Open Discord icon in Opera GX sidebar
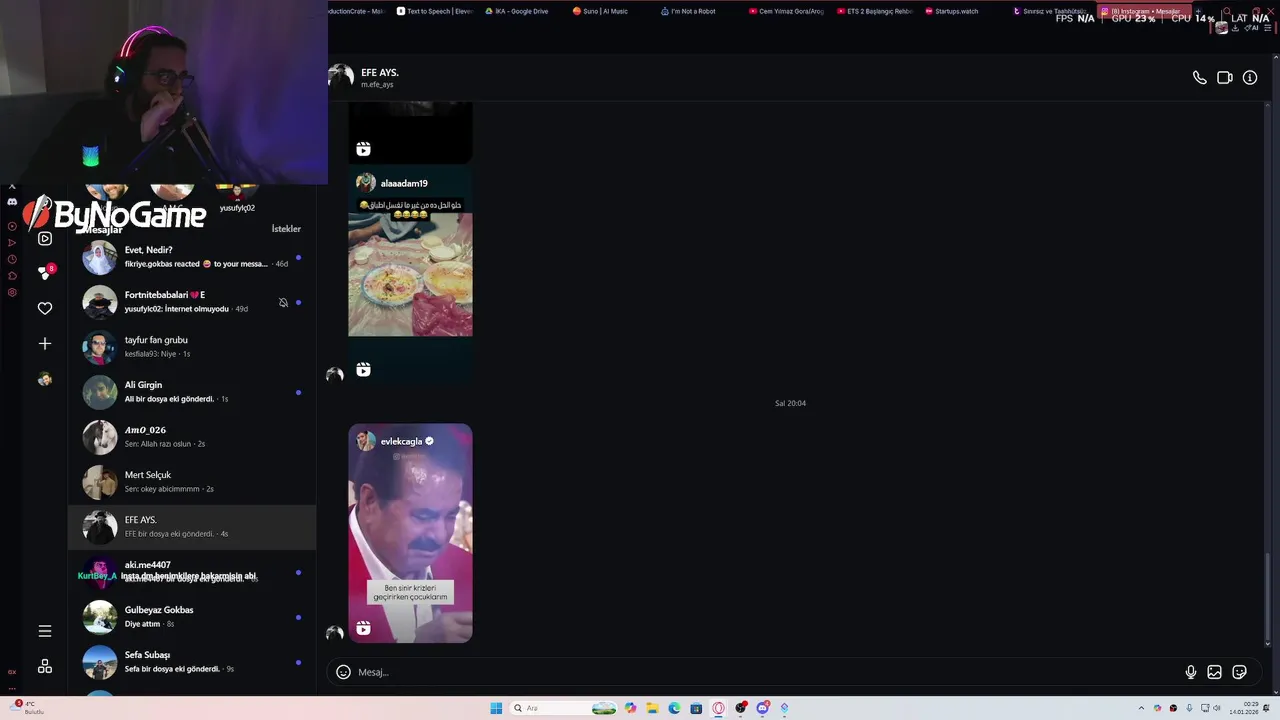The height and width of the screenshot is (720, 1280). [x=12, y=202]
